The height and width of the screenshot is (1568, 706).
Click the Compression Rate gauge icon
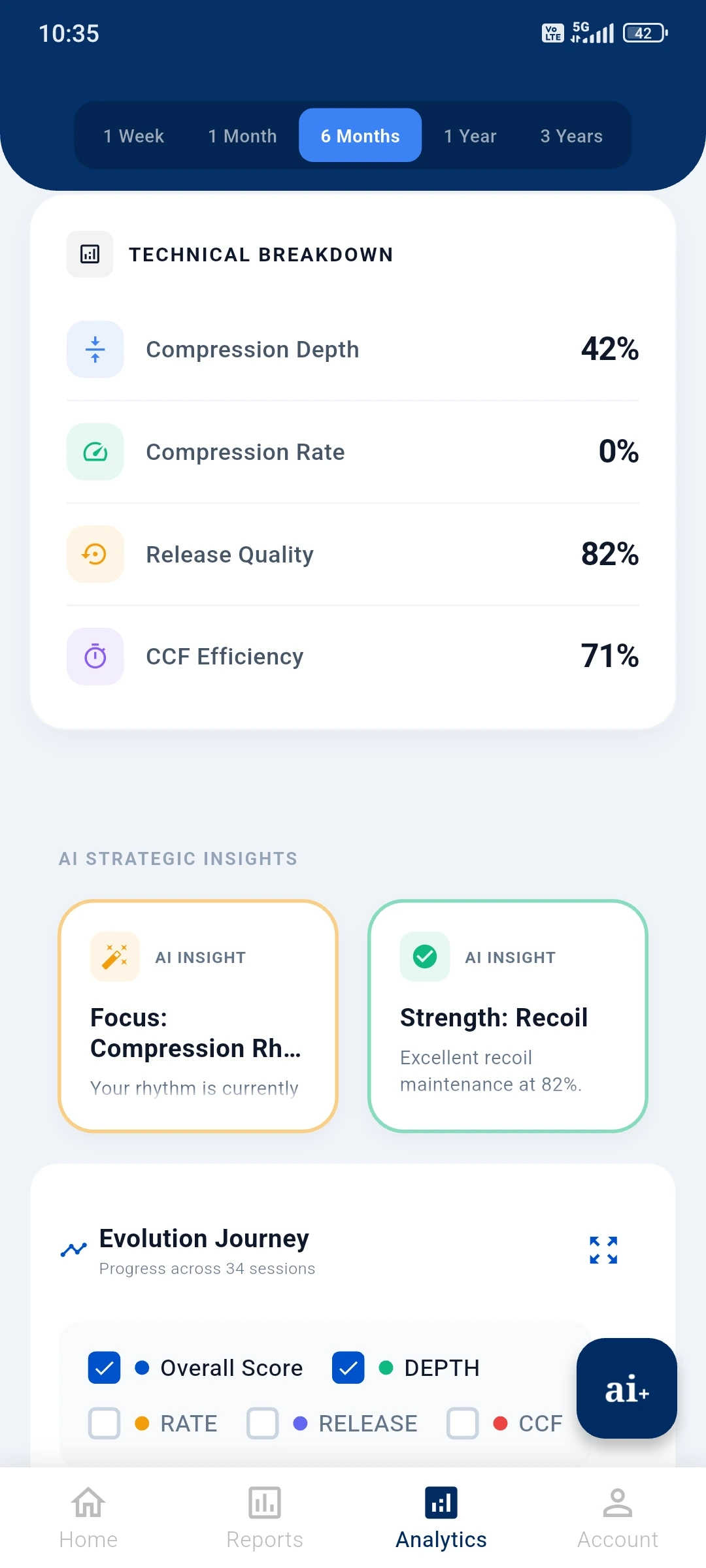(x=95, y=451)
